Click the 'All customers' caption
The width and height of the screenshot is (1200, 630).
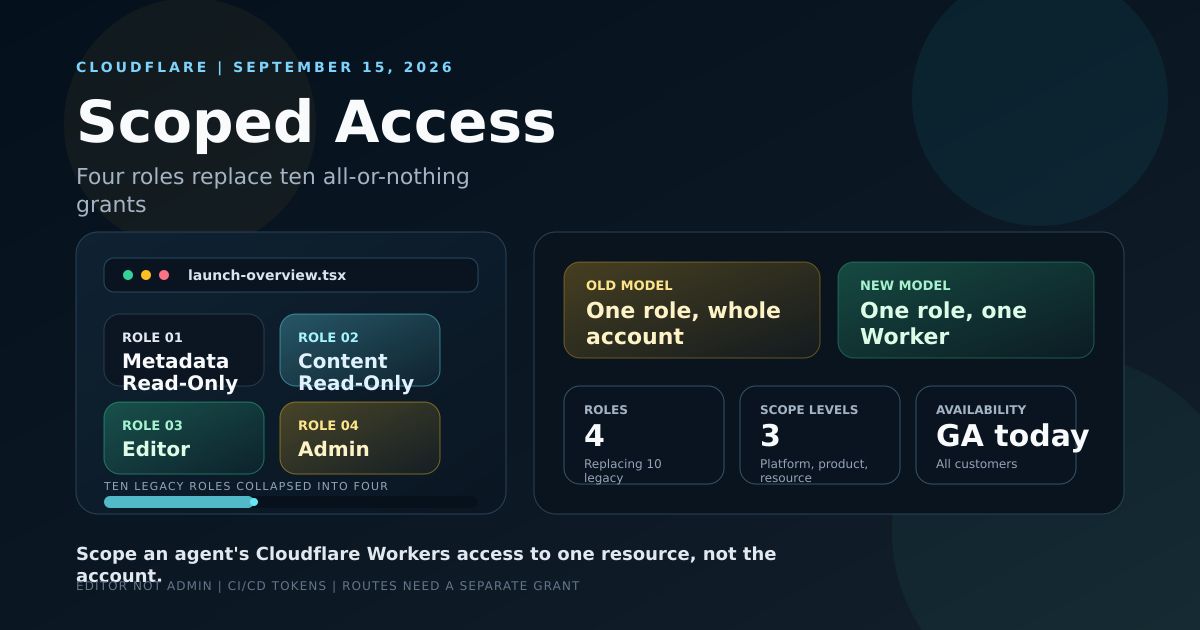pos(976,464)
